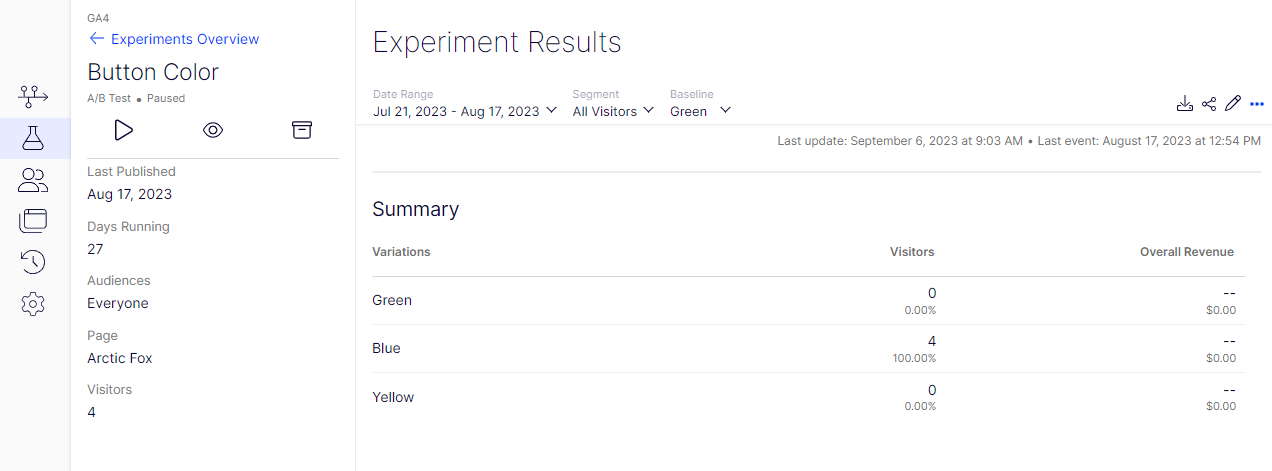This screenshot has height=471, width=1272.
Task: Go back to Experiments Overview
Action: point(174,39)
